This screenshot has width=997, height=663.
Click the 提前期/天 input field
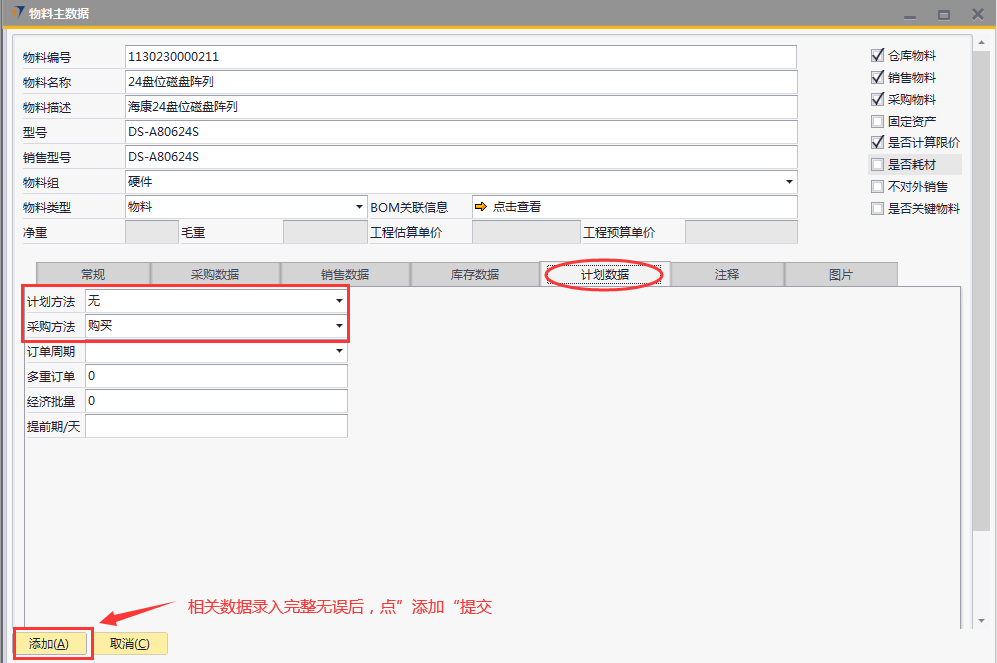(216, 427)
